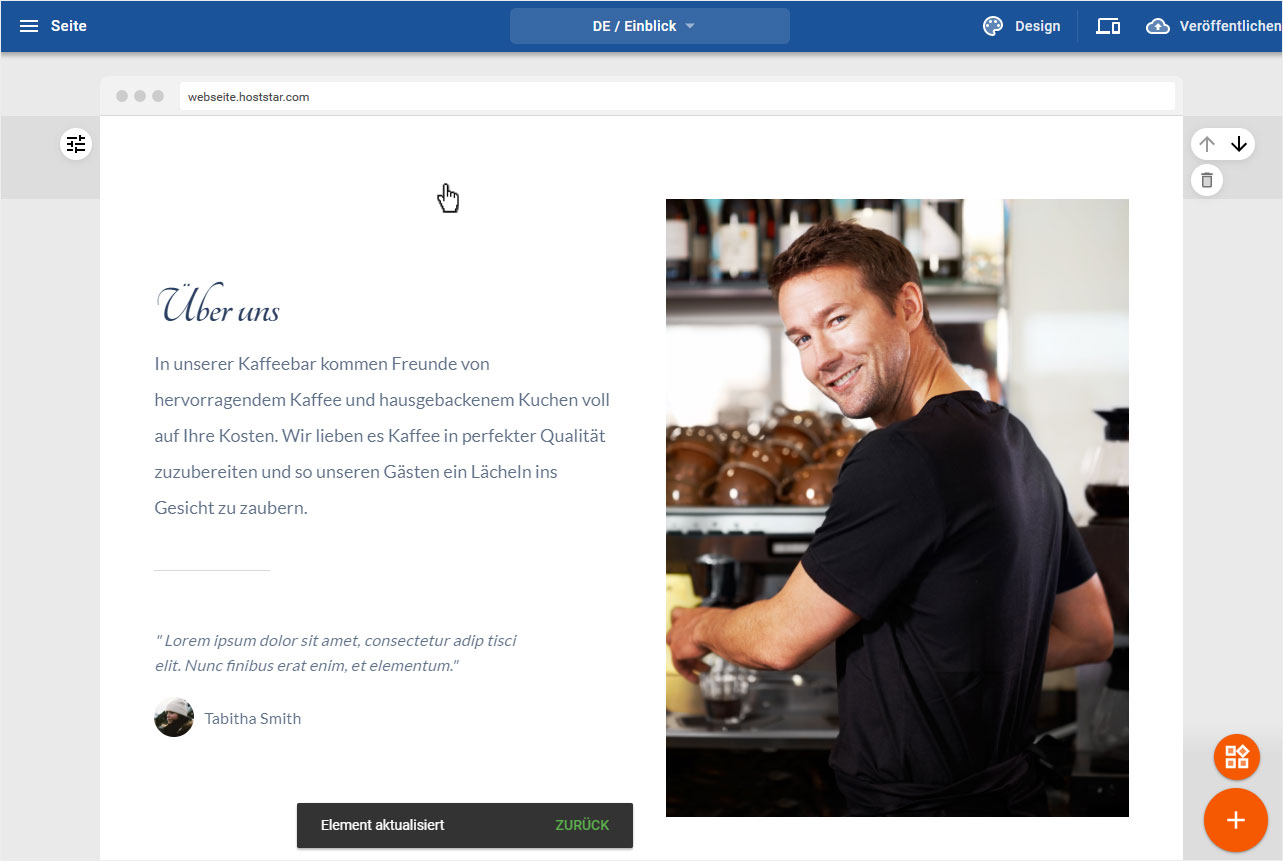Click the barista photo
Screen dimensions: 1283x861
pyautogui.click(x=897, y=508)
